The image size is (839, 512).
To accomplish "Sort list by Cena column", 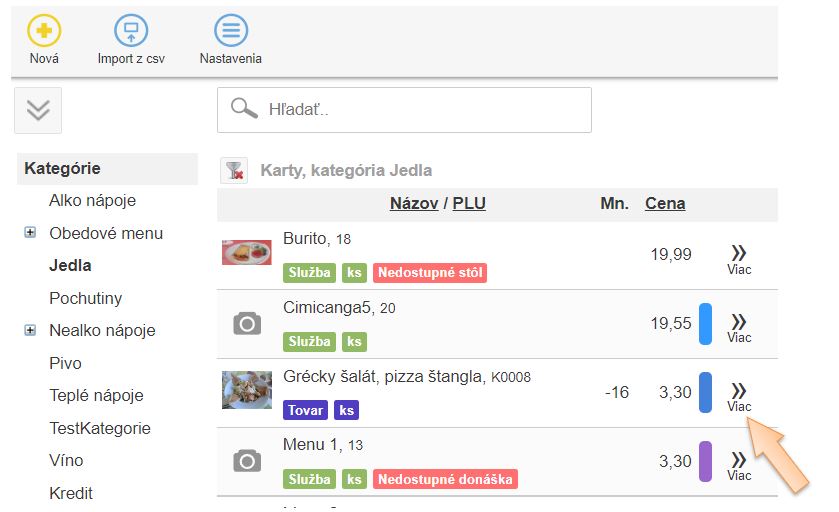I will [665, 204].
